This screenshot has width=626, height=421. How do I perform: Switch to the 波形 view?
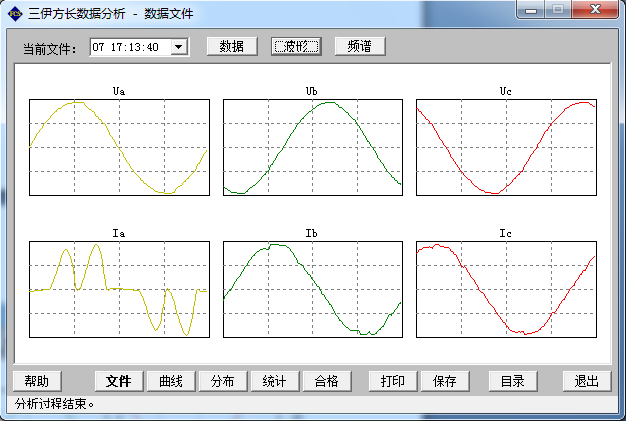296,46
